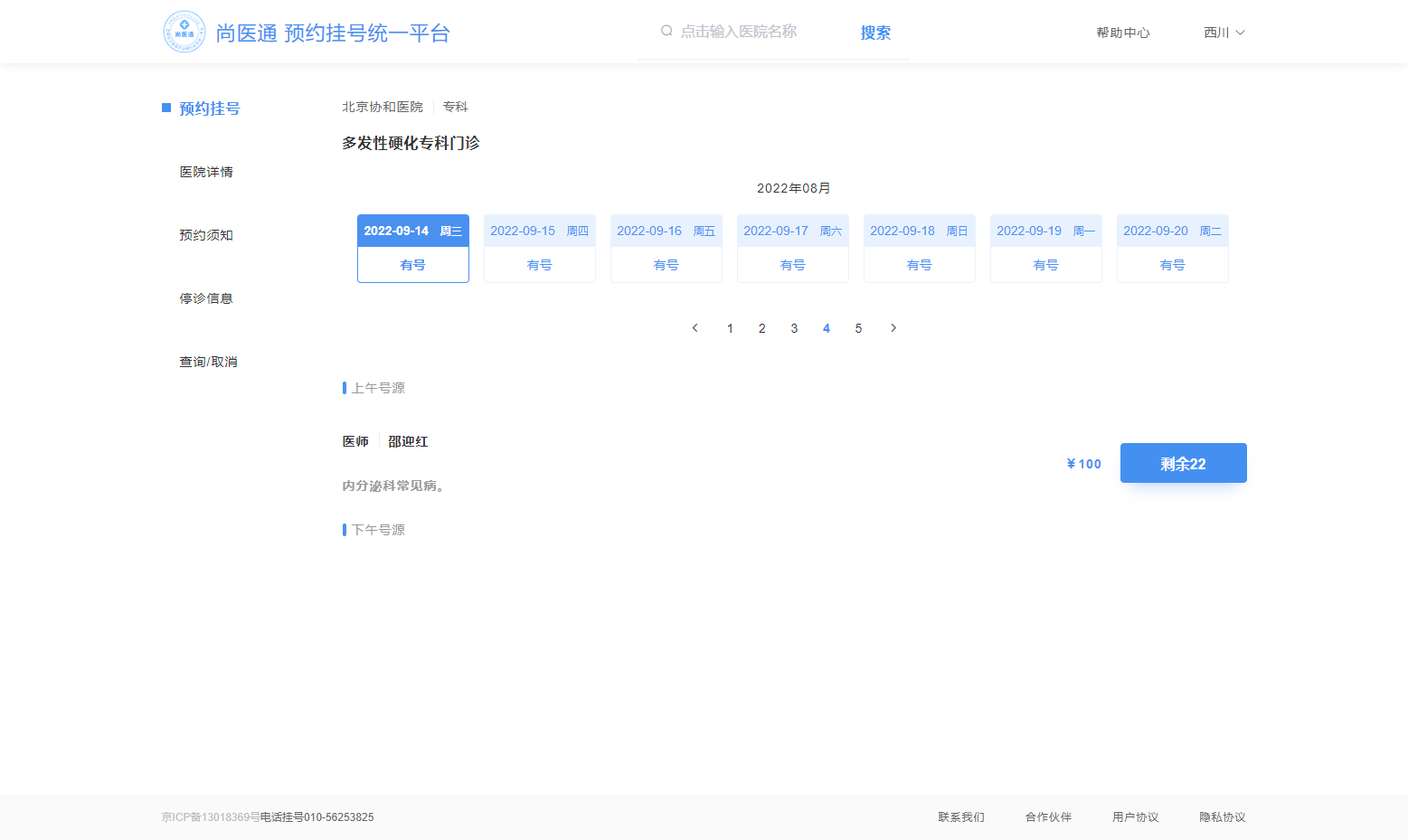Viewport: 1408px width, 840px height.
Task: Go to page 2 in pagination
Action: [761, 328]
